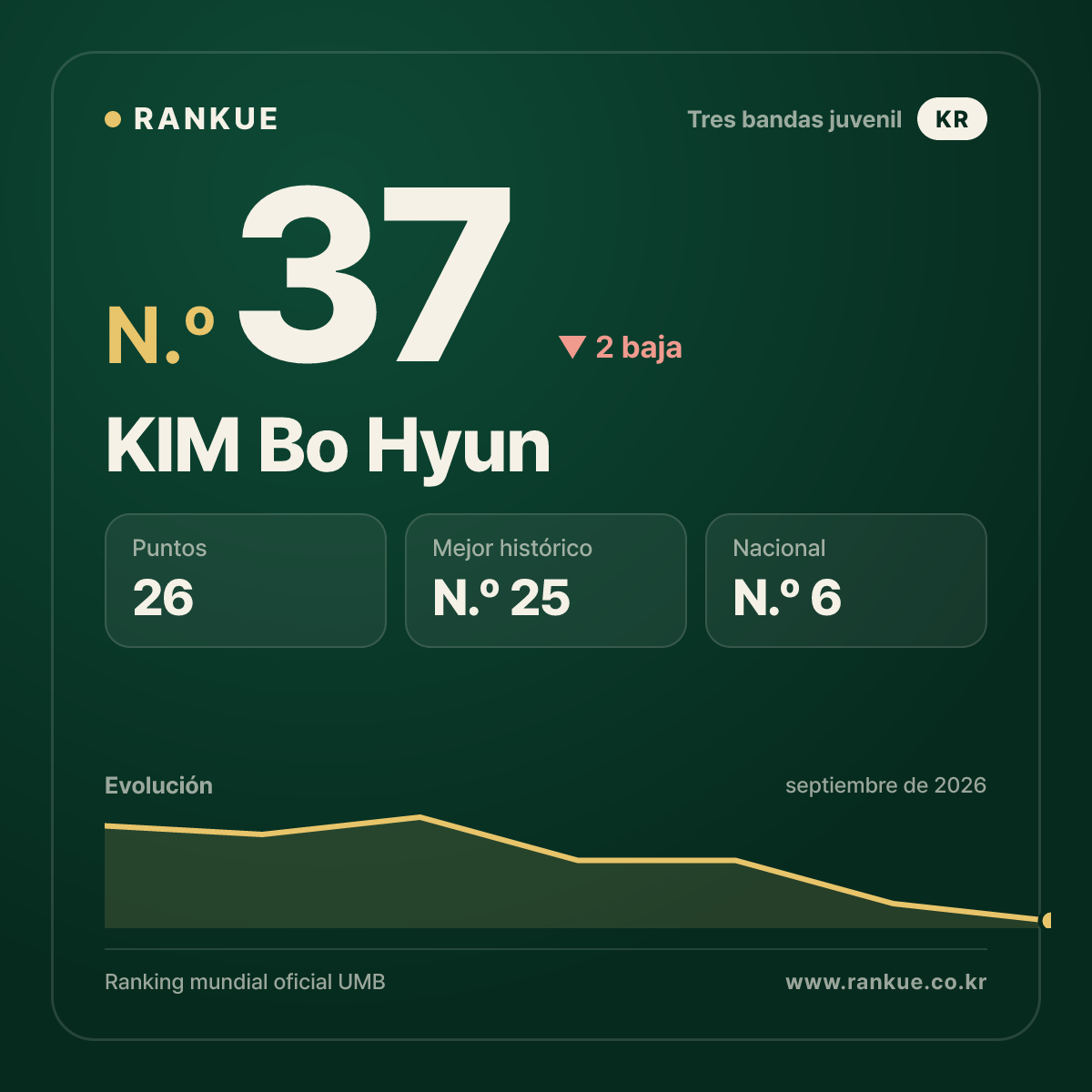1092x1092 pixels.
Task: Click the yellow dot beside RANKUE
Action: 113,119
